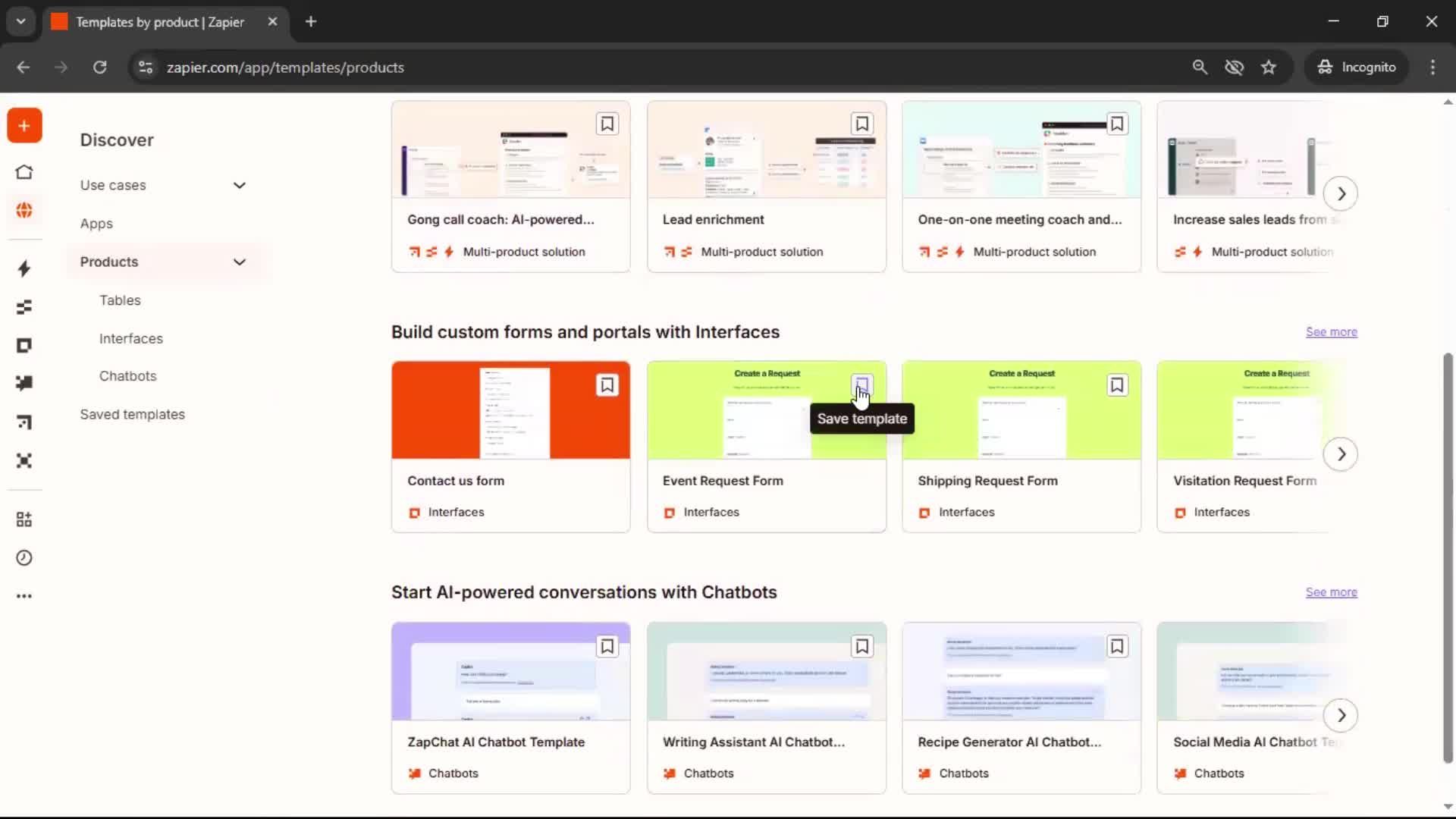Show next multi-product templates with arrow
Viewport: 1456px width, 819px height.
(1341, 193)
